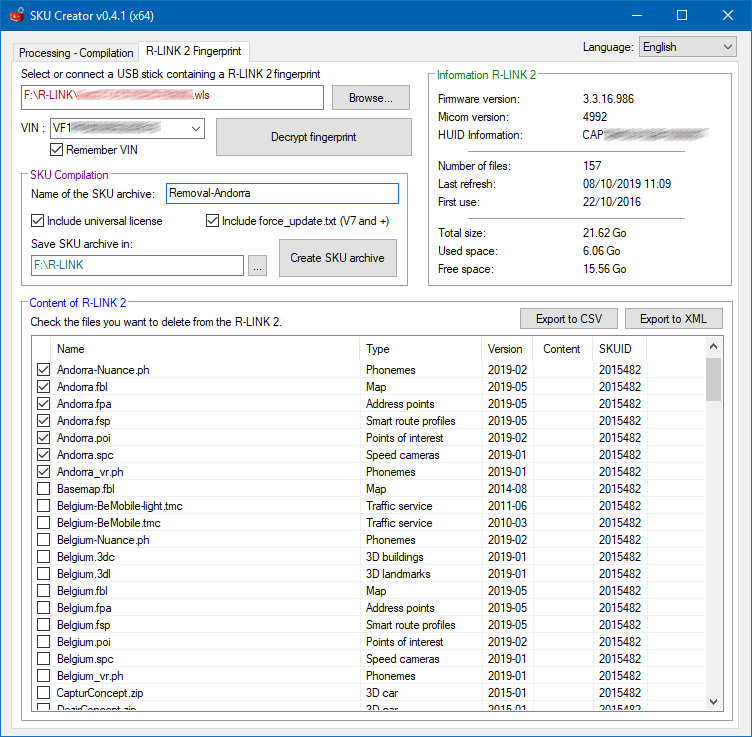Uncheck the Andorra.fsp checkbox

point(43,421)
